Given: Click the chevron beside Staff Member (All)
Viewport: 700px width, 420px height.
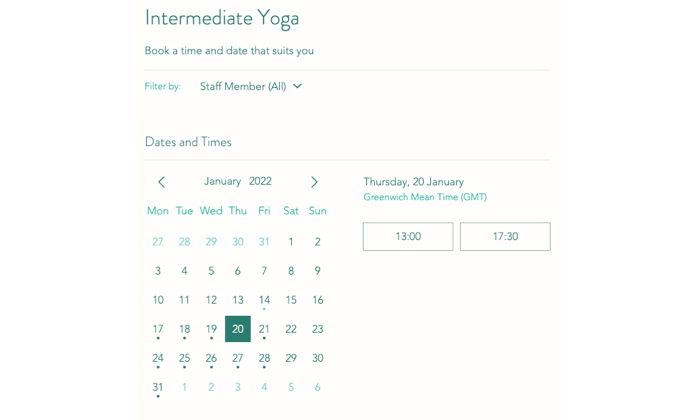Looking at the screenshot, I should click(297, 86).
